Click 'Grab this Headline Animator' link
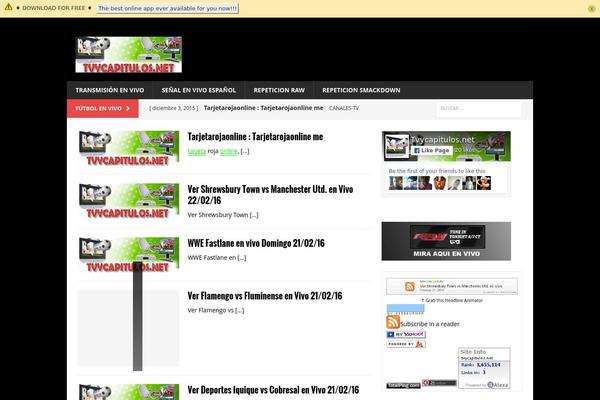600x400 pixels. coord(452,300)
